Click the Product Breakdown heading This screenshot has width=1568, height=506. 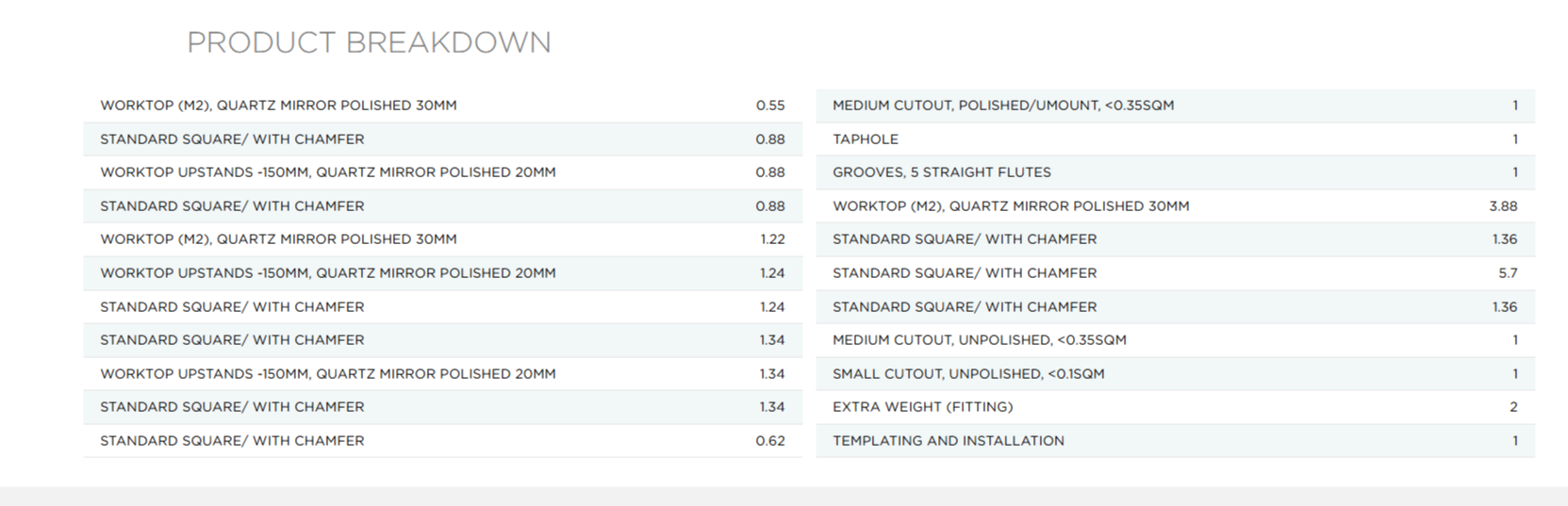click(x=369, y=42)
